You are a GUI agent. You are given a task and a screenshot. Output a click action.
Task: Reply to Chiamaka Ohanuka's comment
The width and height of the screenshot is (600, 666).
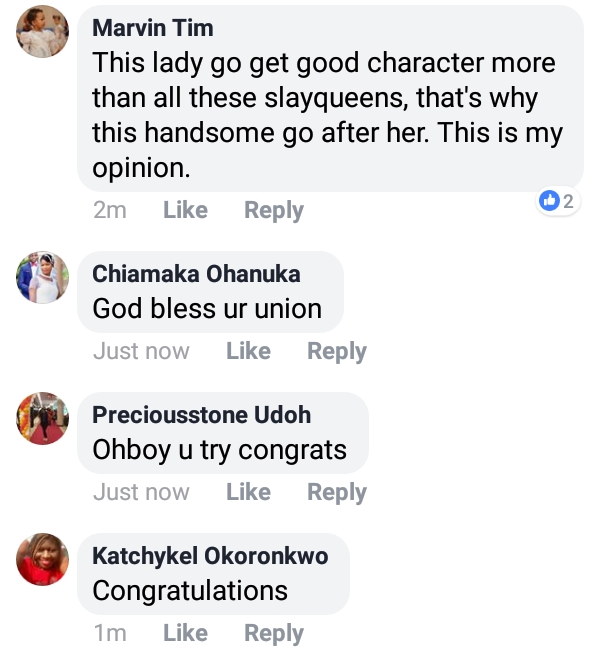pos(336,351)
